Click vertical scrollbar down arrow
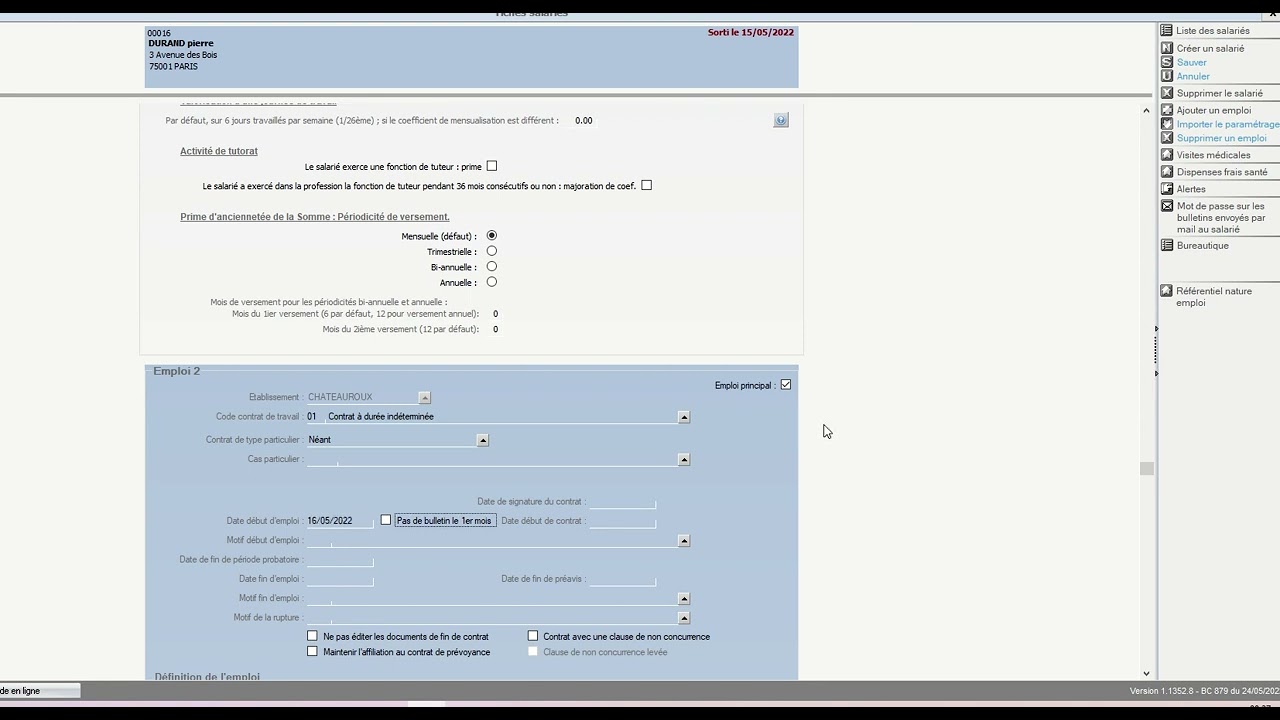Screen dimensions: 1280x720 pos(1146,673)
